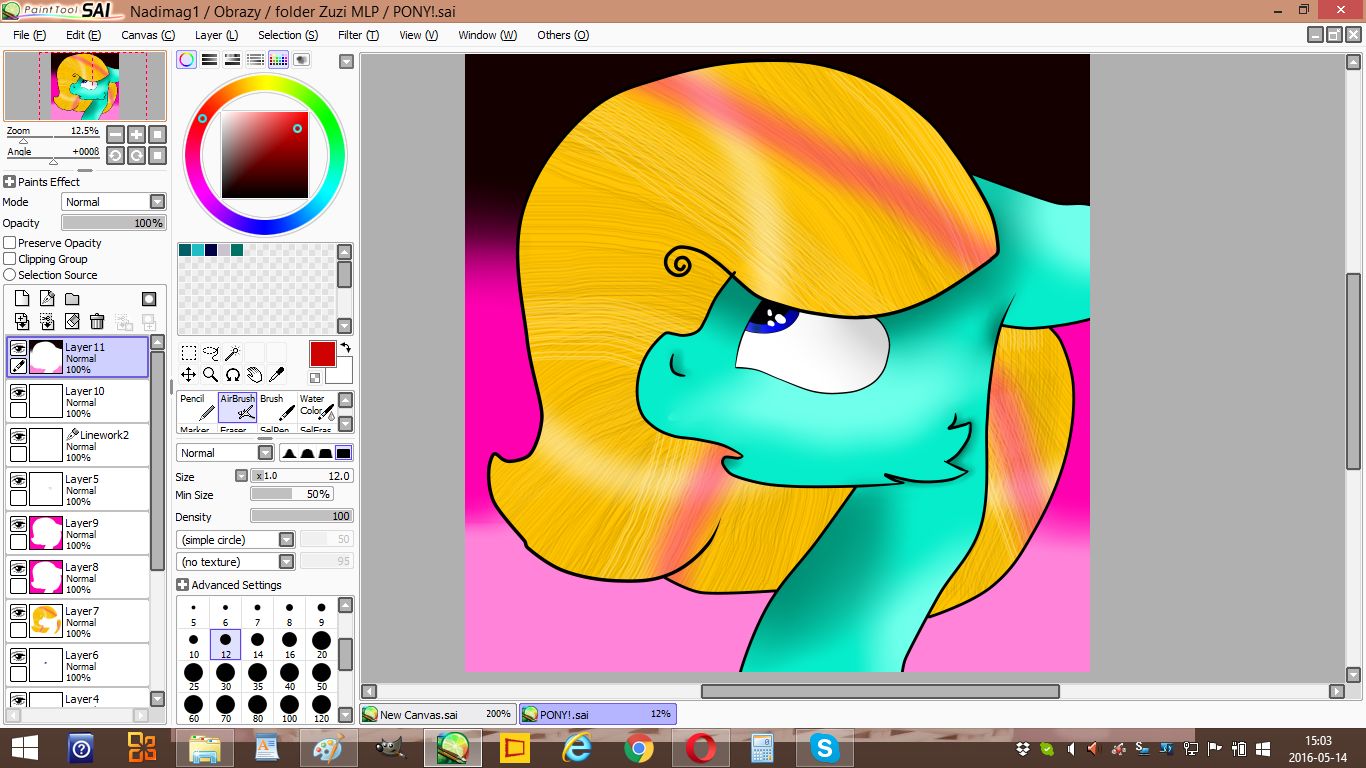Image resolution: width=1366 pixels, height=768 pixels.
Task: Enable Preserve Opacity checkbox
Action: pos(10,243)
